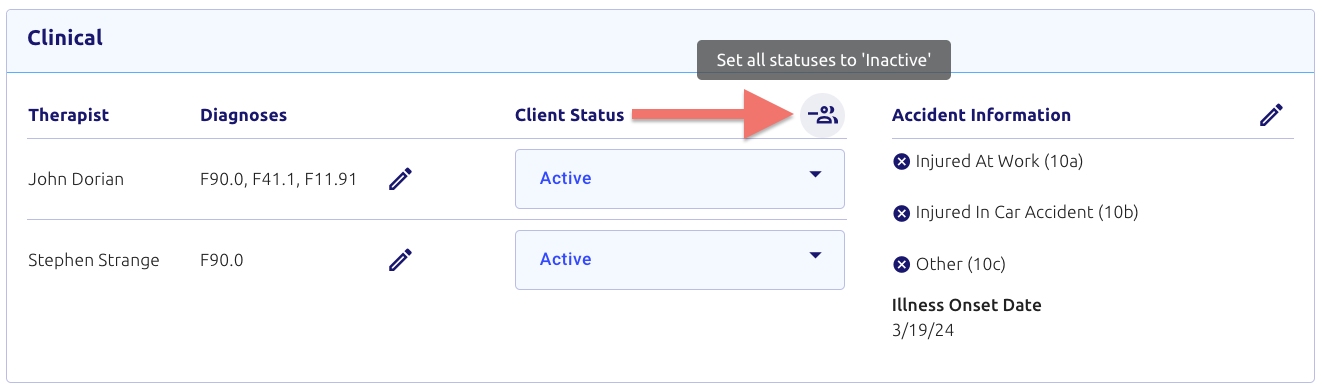1322x392 pixels.
Task: Open John Dorian's client status dropdown
Action: (680, 179)
